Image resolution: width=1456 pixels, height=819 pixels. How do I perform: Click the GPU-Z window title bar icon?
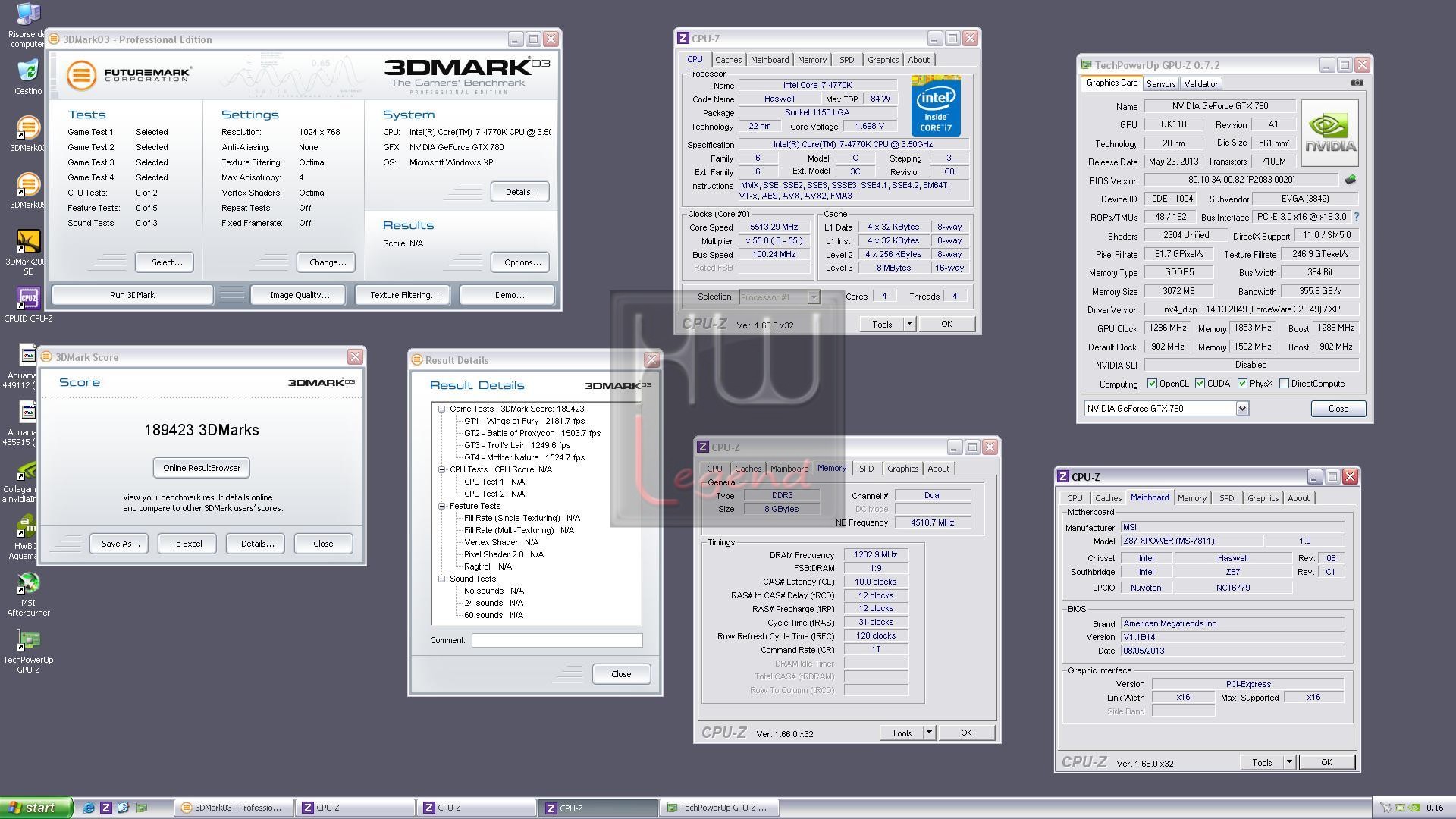(1087, 65)
